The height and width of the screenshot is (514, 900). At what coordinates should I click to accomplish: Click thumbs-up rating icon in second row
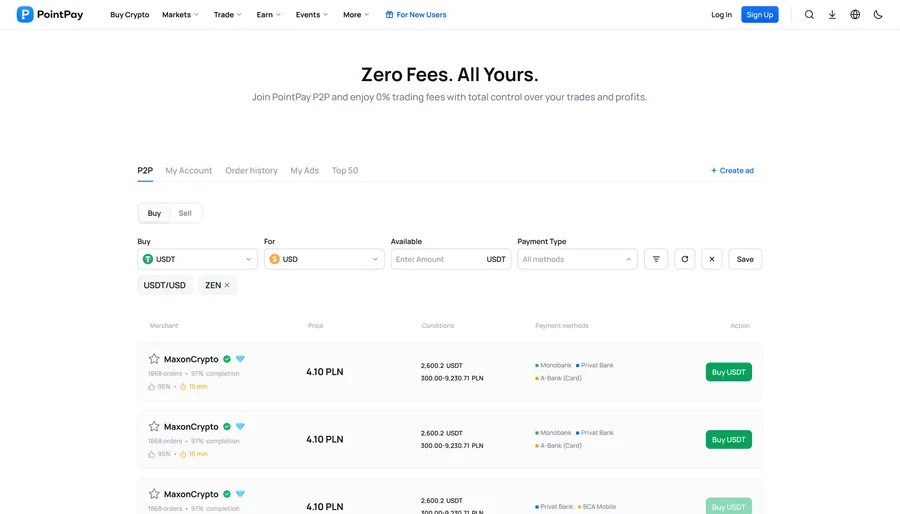[152, 454]
